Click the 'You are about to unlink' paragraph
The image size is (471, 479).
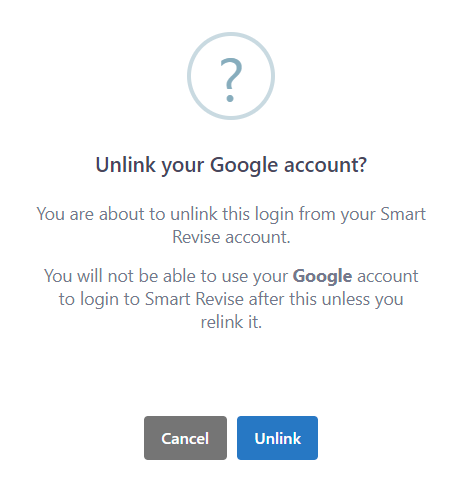[x=231, y=225]
